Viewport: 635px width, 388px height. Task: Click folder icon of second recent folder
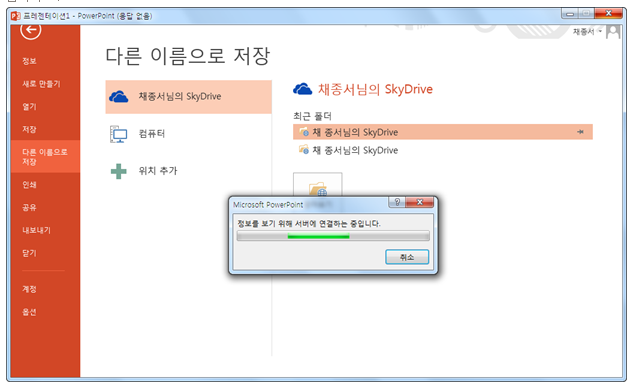[304, 149]
